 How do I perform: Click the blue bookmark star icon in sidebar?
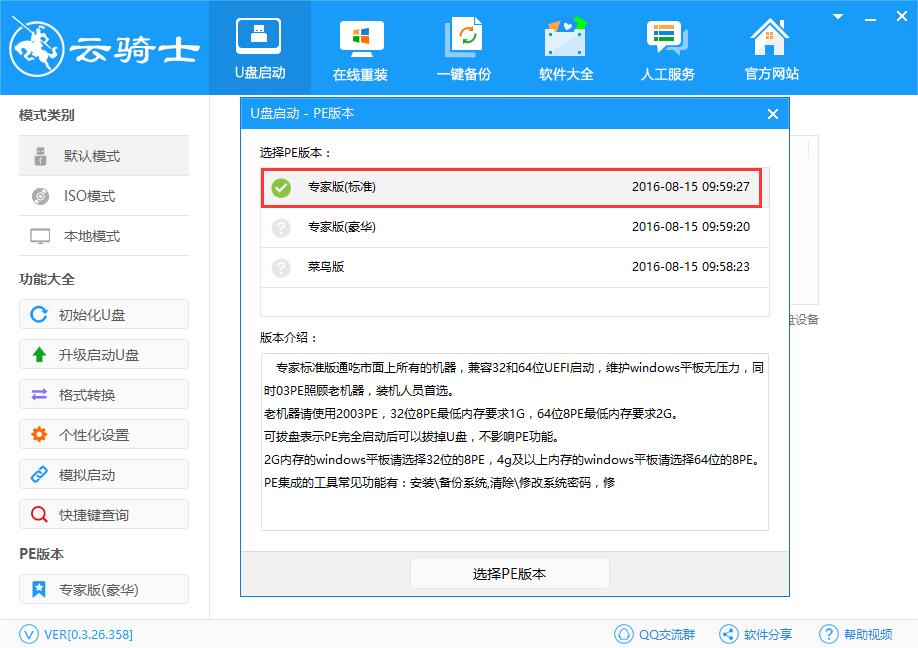[39, 589]
